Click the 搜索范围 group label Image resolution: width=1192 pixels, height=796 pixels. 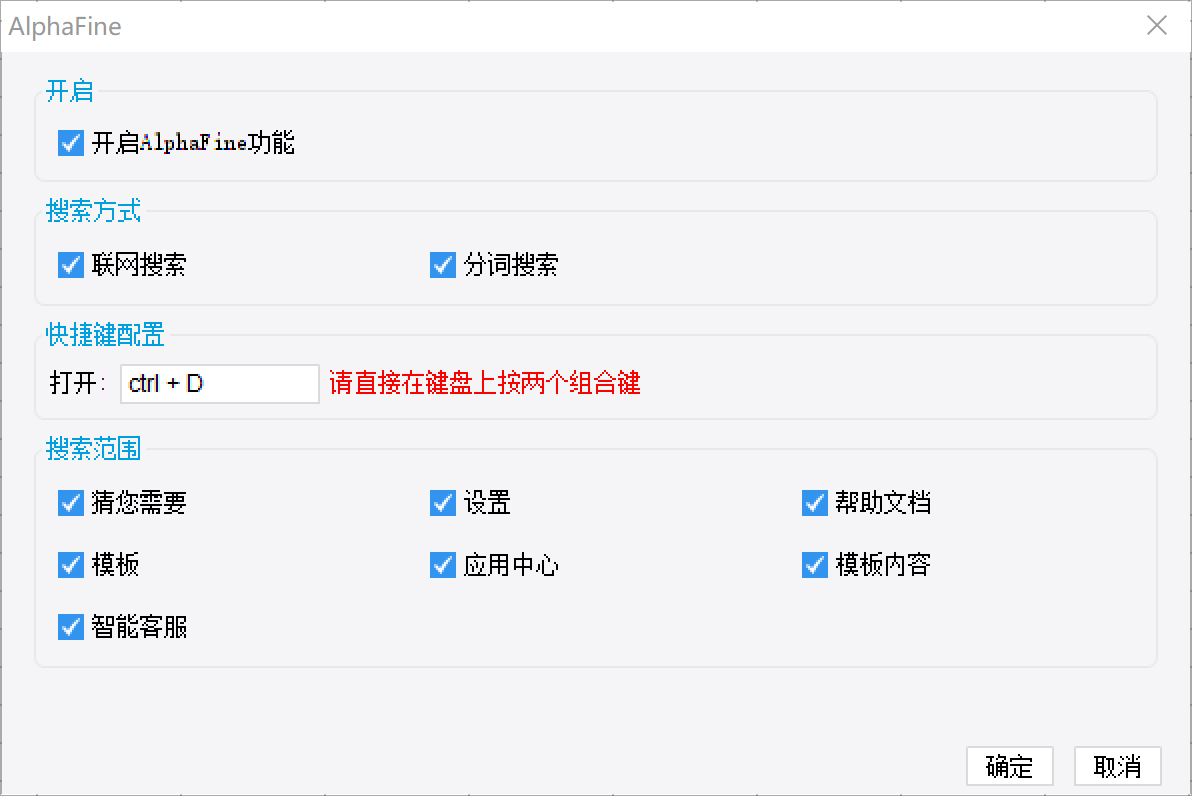coord(94,448)
